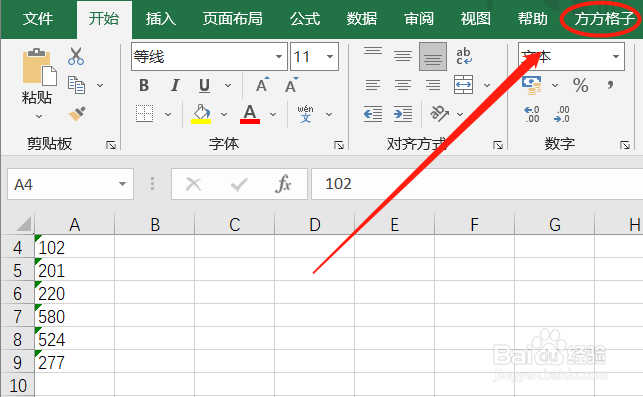Screen dimensions: 643x397
Task: Apply red font color A
Action: pyautogui.click(x=250, y=114)
